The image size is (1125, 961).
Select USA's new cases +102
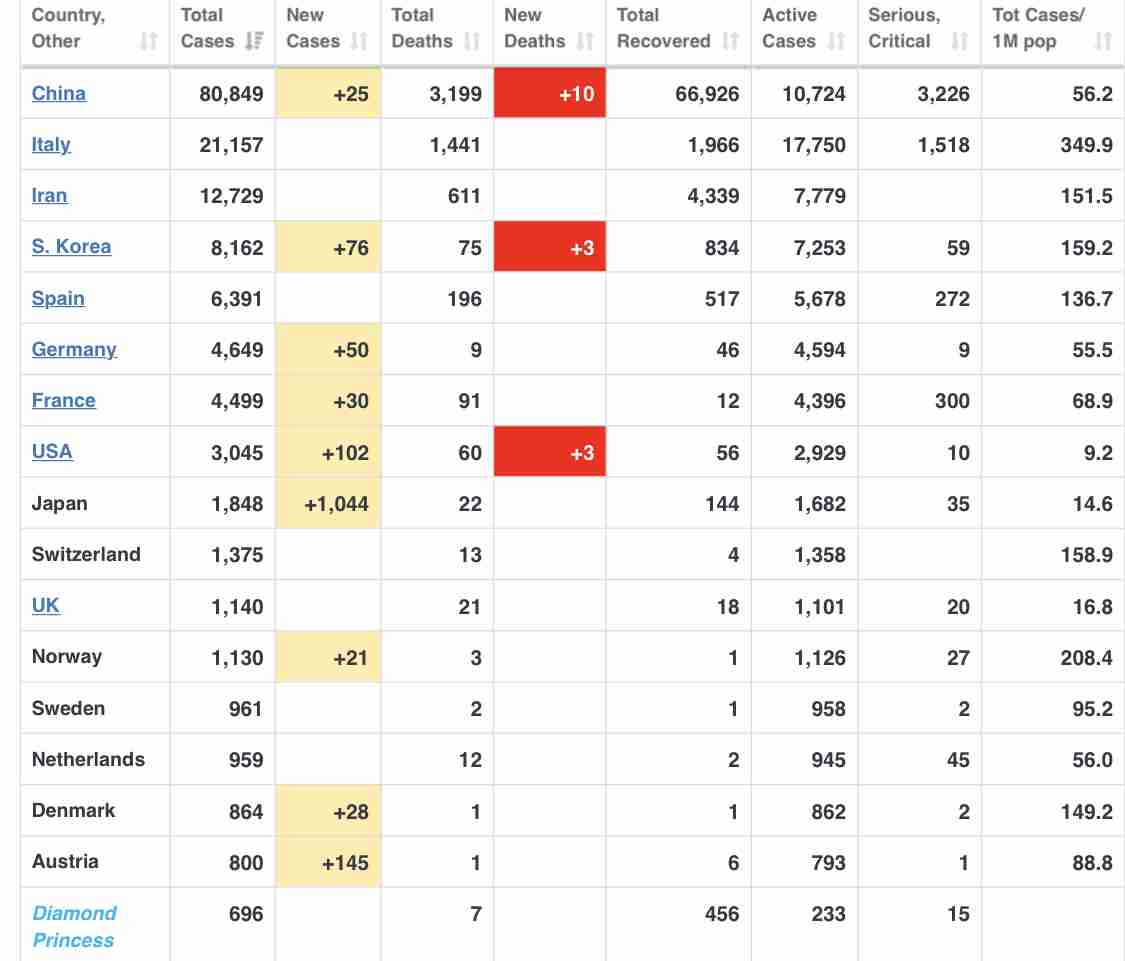tap(328, 452)
